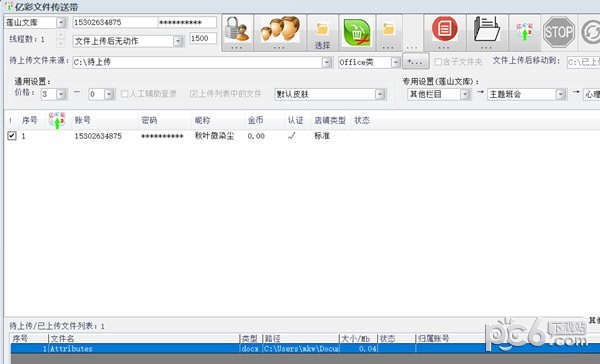Open the 默认皮肤 skin dropdown

(x=380, y=94)
